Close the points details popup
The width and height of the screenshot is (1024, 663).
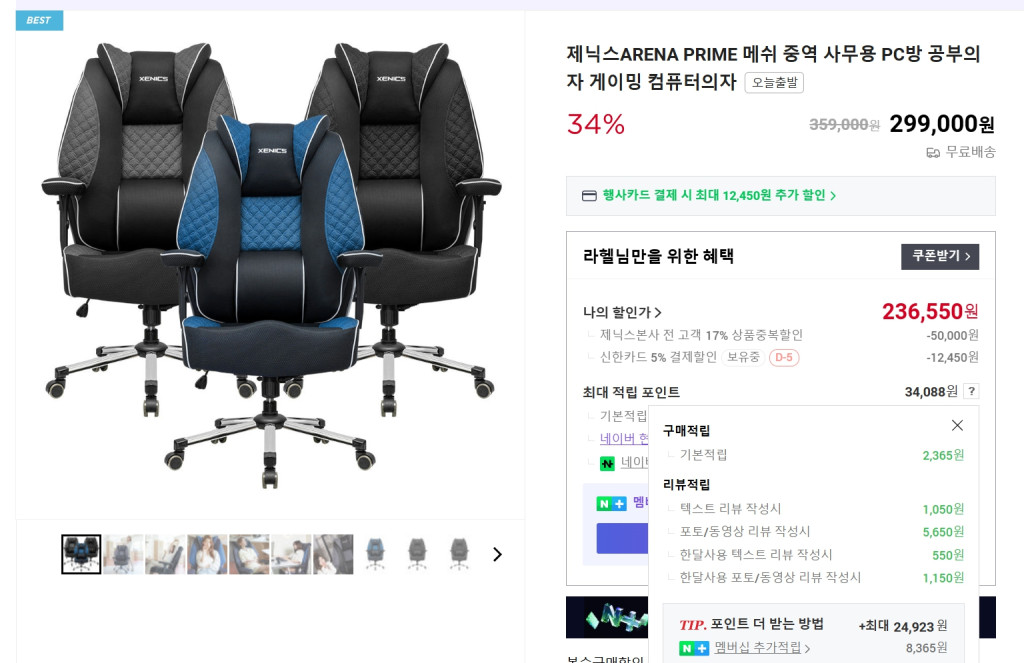[x=957, y=425]
